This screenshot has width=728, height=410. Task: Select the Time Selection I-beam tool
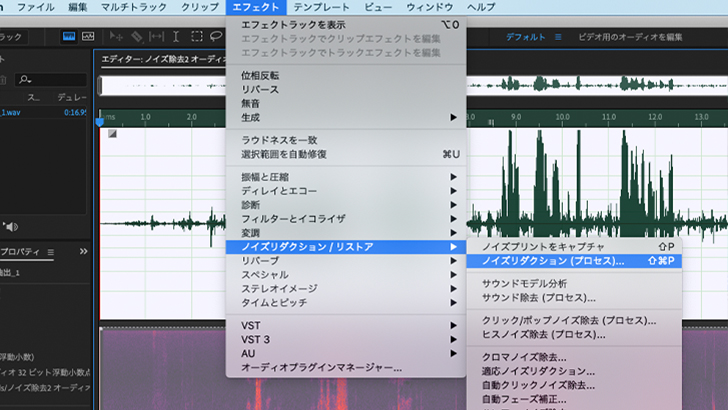tap(176, 37)
